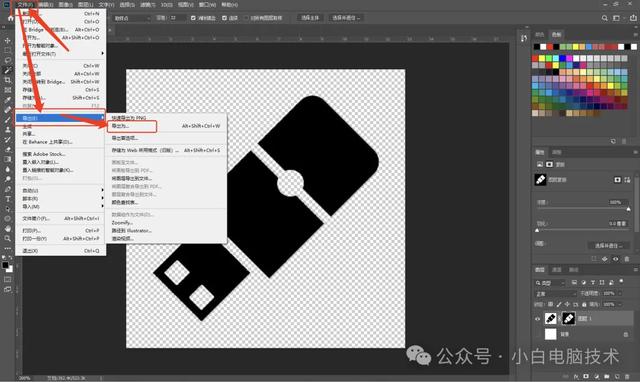Screen dimensions: 640x382
Task: Open the sample size dropdown in options bar
Action: coord(132,18)
